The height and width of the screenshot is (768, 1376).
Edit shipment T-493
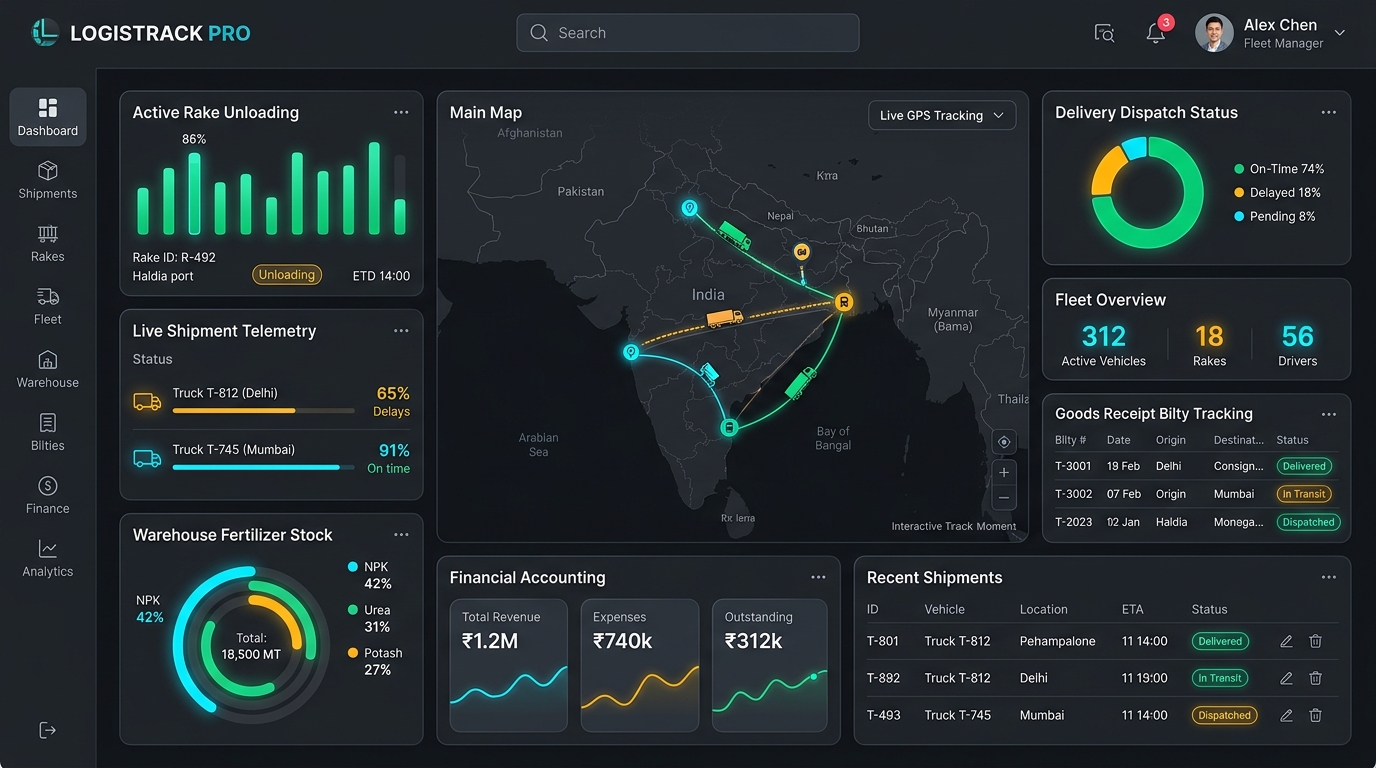point(1287,715)
